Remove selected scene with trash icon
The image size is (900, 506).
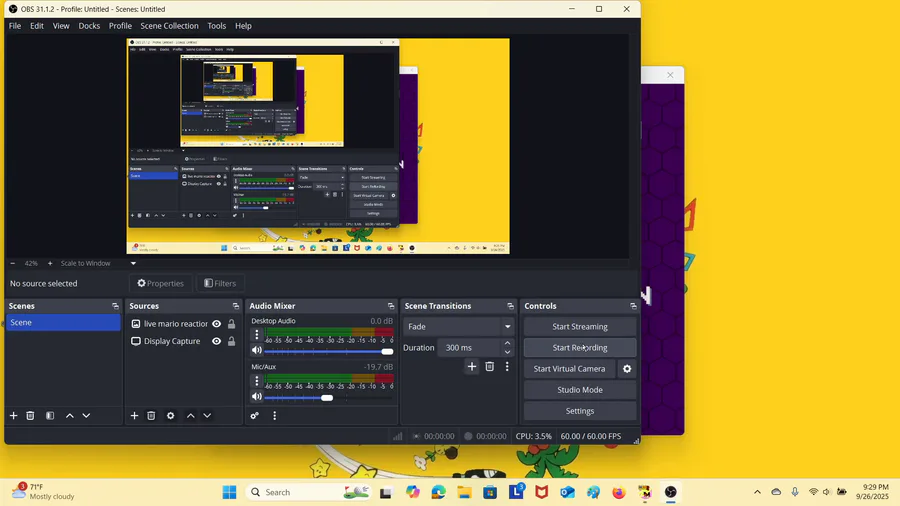point(30,415)
